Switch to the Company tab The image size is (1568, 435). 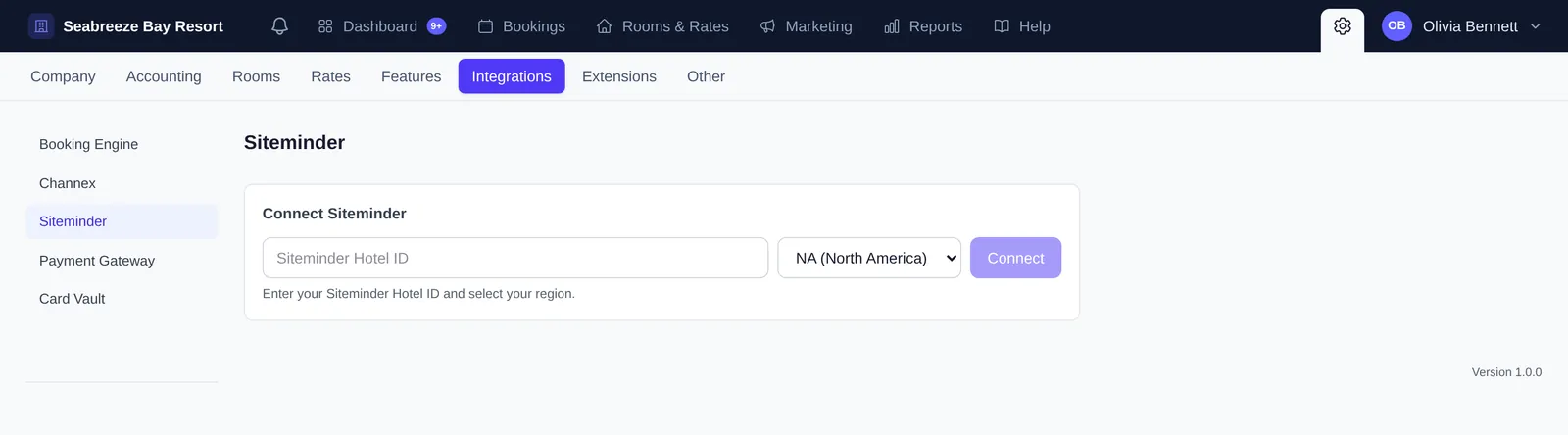point(63,76)
